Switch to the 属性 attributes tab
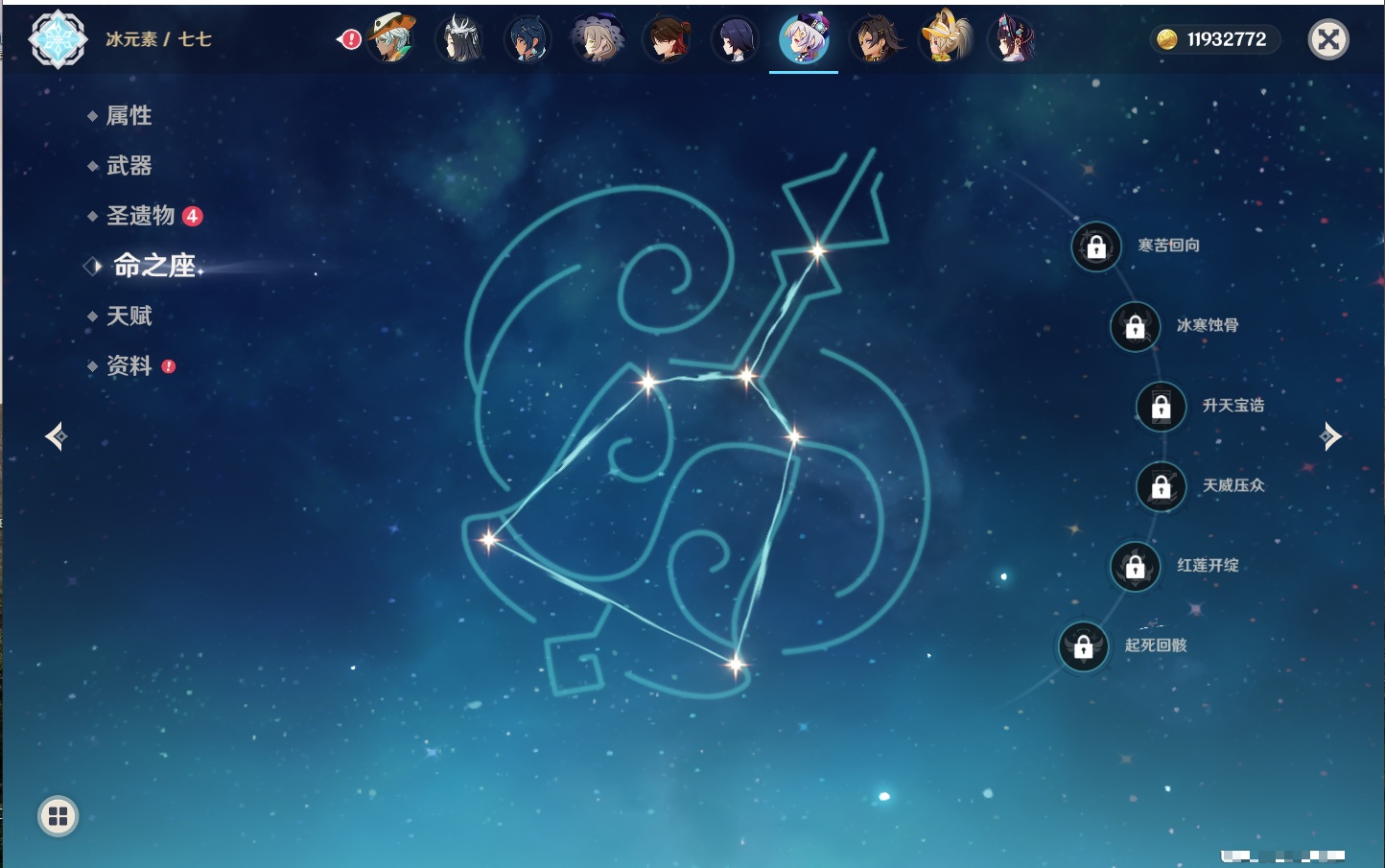This screenshot has height=868, width=1385. tap(129, 116)
